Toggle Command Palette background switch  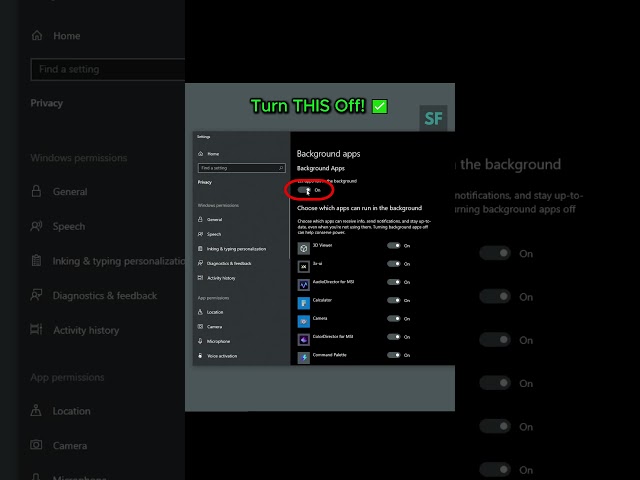[x=394, y=355]
